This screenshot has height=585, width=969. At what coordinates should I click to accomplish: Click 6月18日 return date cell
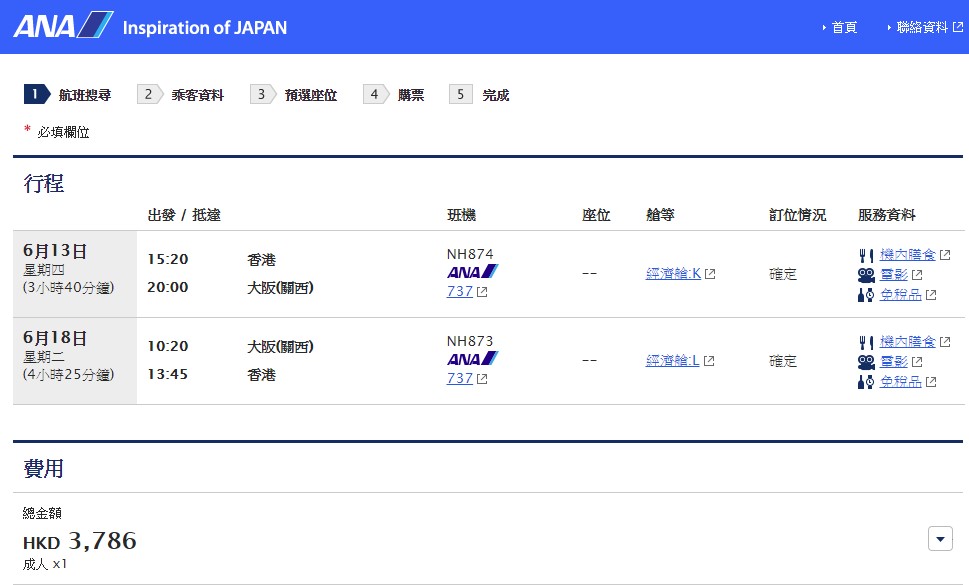75,361
